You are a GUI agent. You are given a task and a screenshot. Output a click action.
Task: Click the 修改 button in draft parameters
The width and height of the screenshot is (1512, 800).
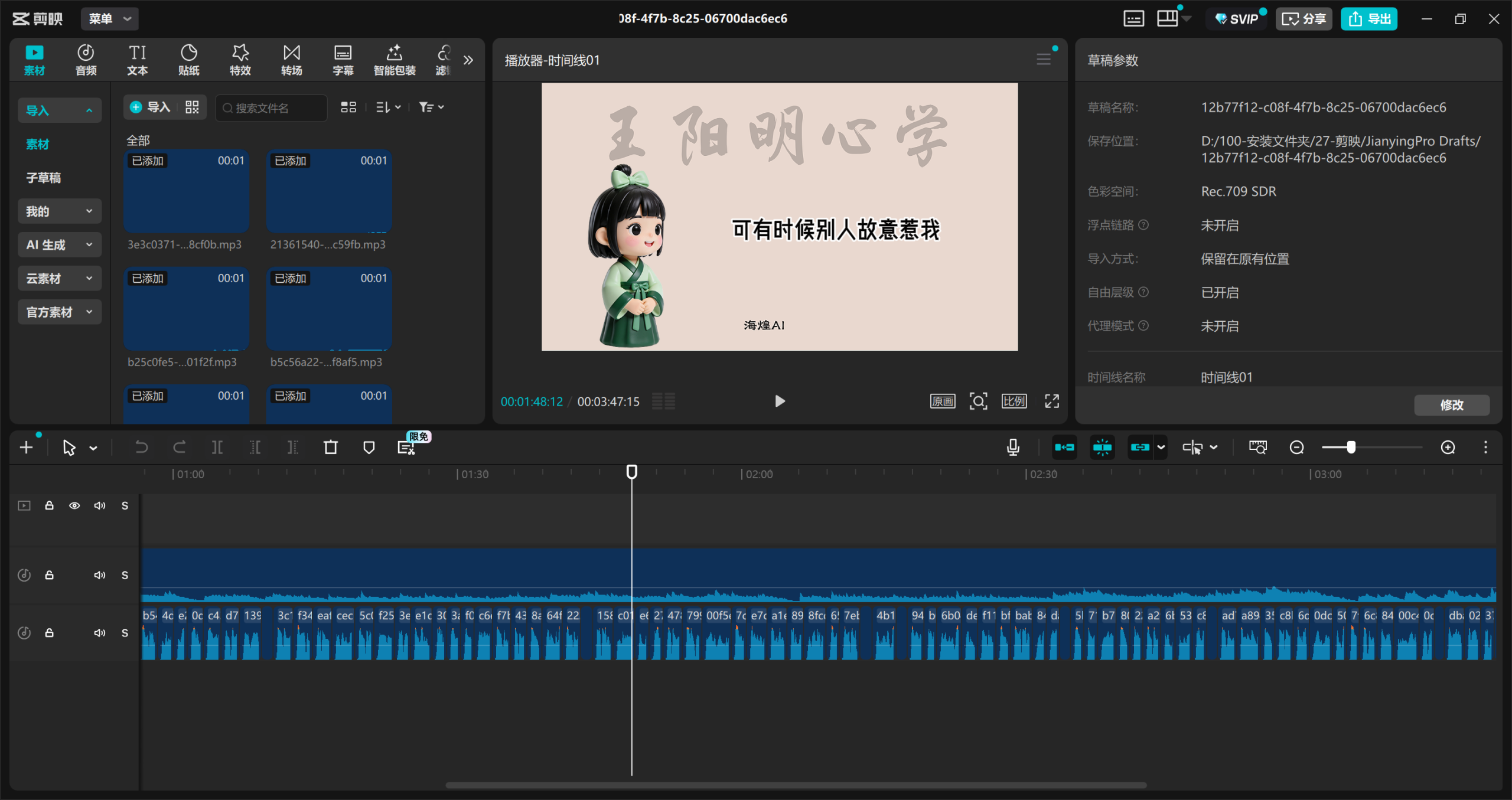[1451, 405]
